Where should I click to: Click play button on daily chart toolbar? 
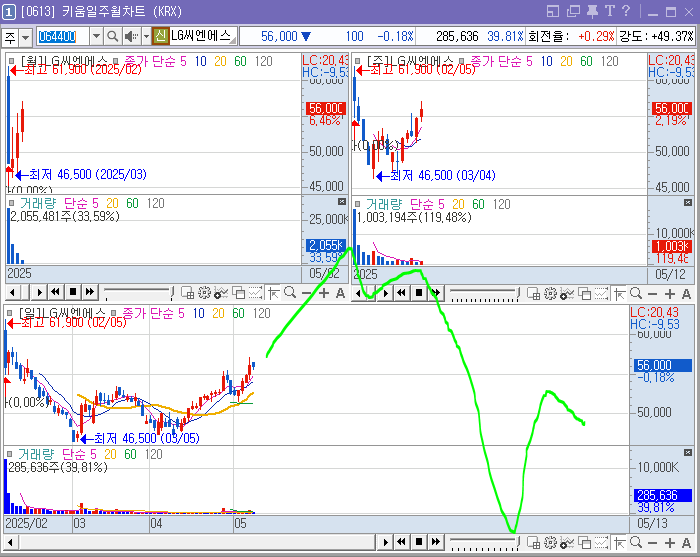385,542
